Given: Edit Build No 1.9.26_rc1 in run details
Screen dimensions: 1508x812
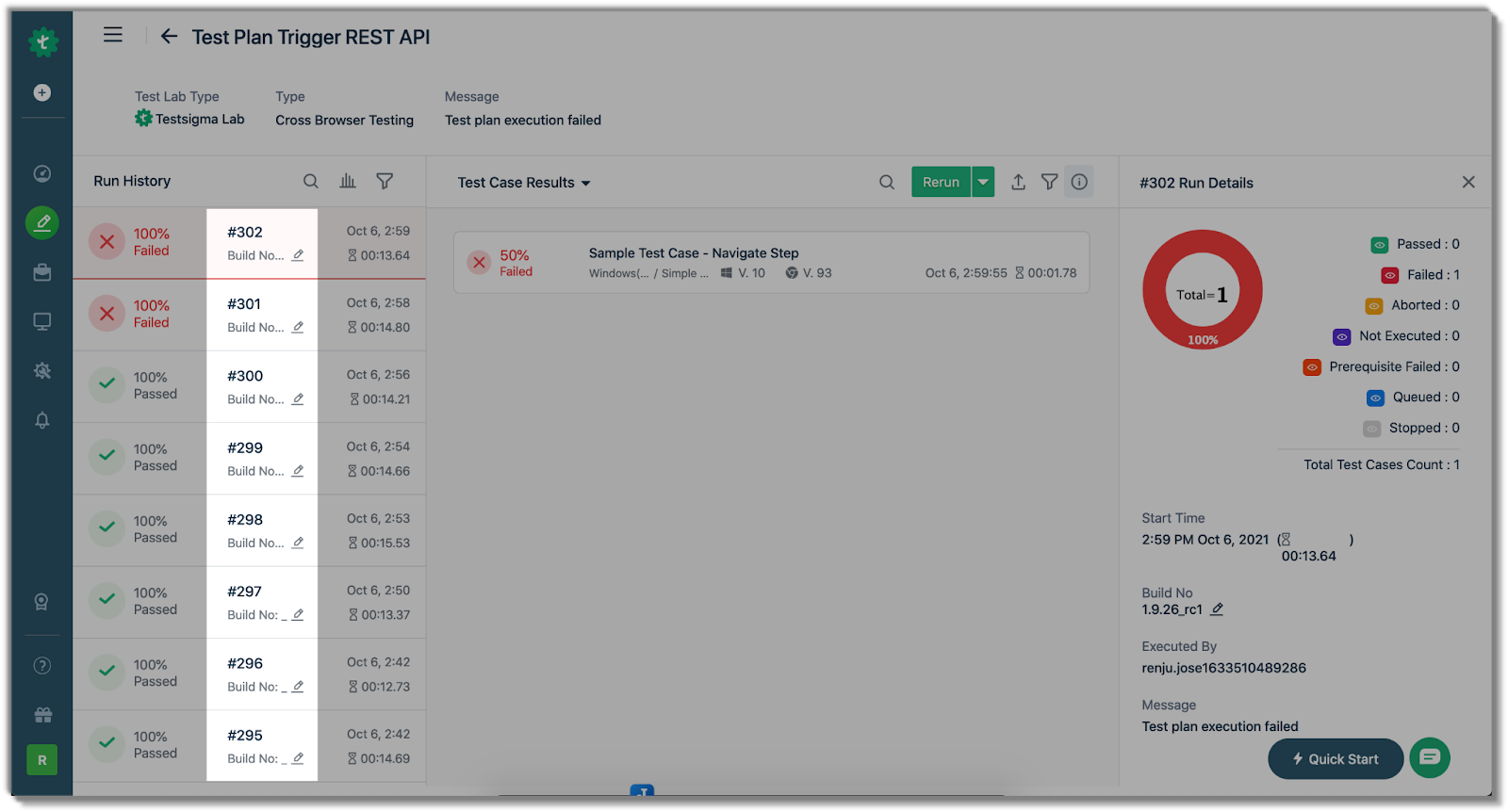Looking at the screenshot, I should (1217, 609).
